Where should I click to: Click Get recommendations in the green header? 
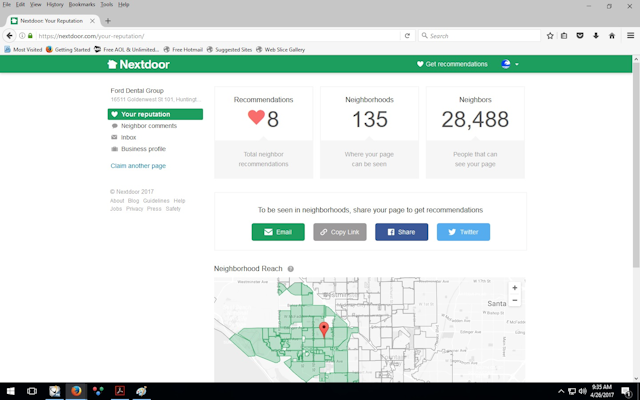[452, 64]
